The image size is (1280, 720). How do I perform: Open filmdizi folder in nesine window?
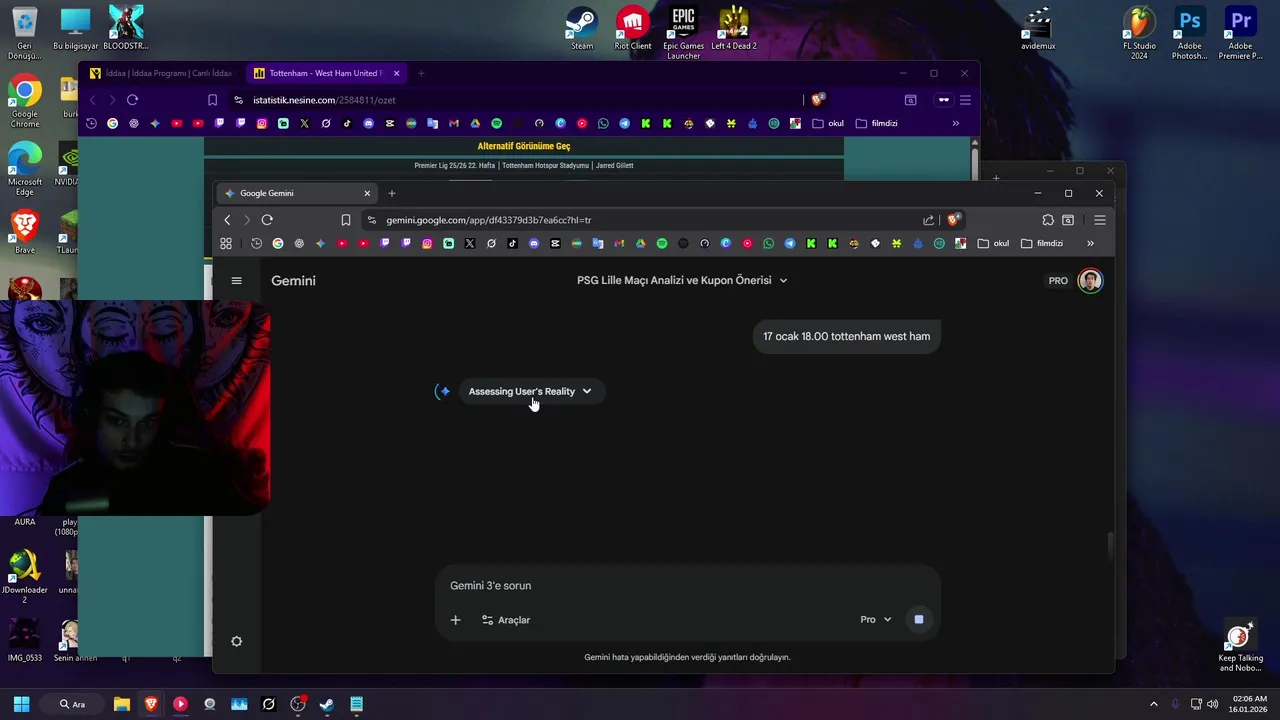pyautogui.click(x=877, y=124)
